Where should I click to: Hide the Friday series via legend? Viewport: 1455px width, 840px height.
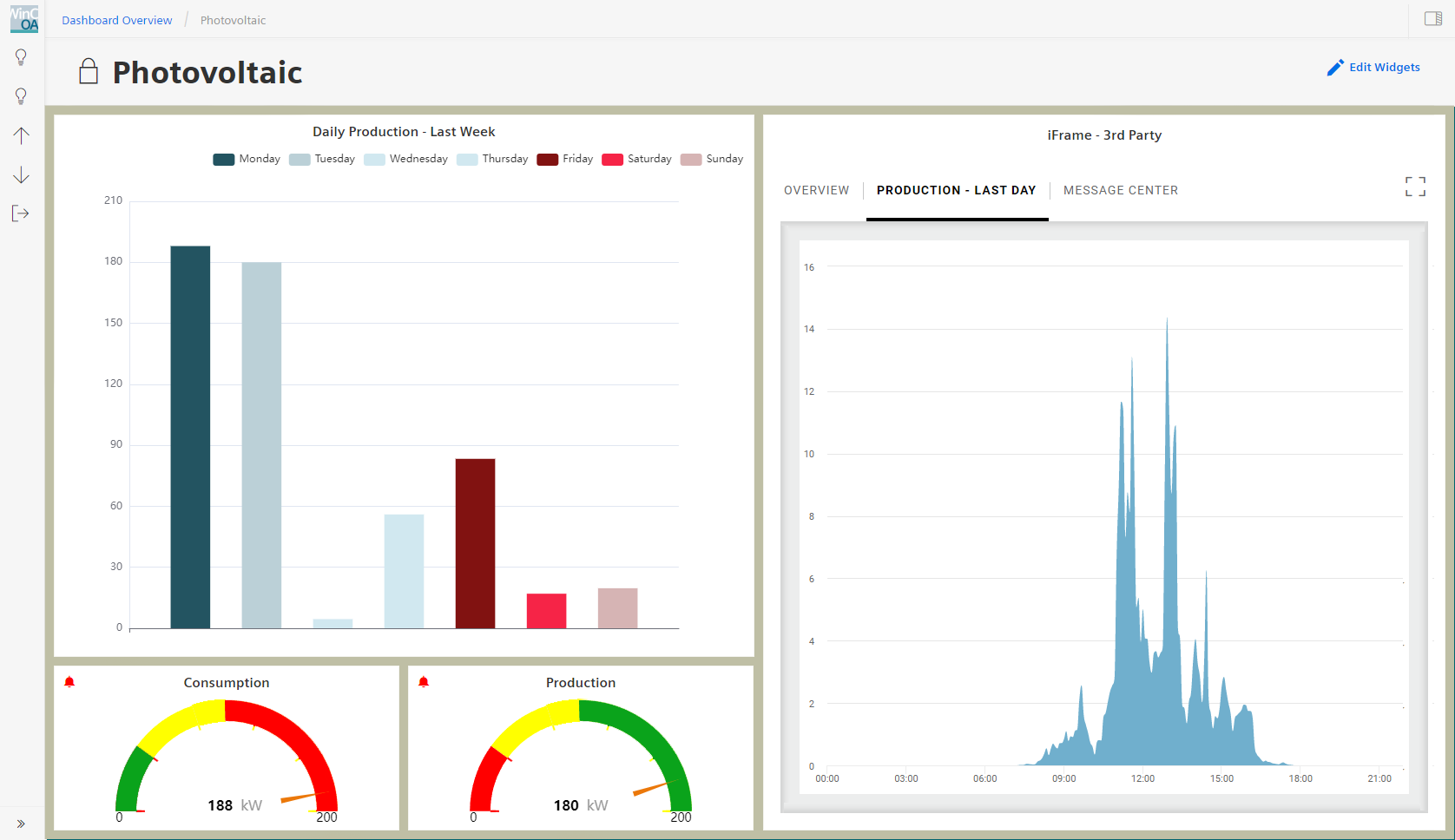(565, 159)
